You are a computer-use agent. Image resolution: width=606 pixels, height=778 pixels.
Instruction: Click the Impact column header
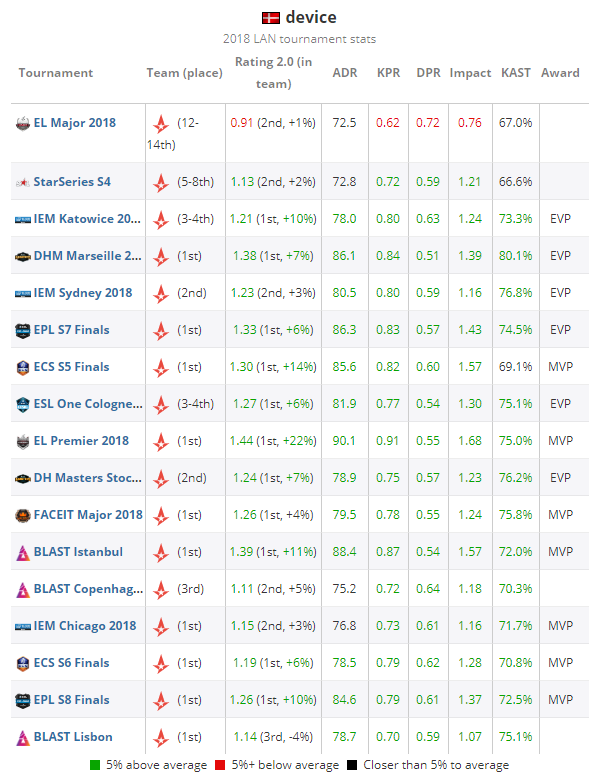point(470,73)
